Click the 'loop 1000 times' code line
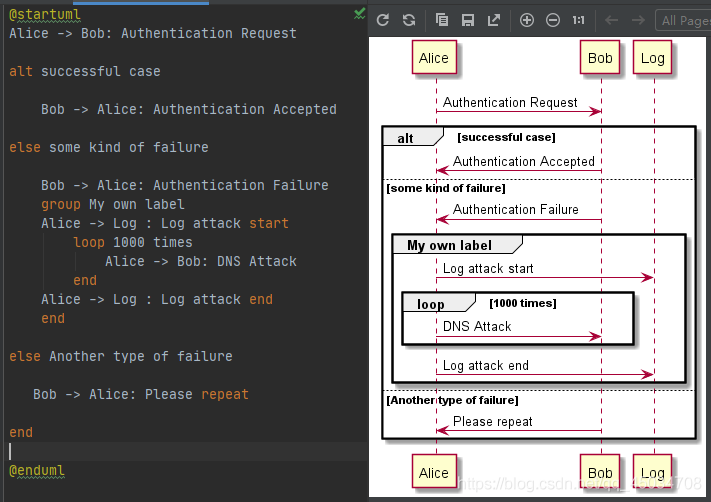 133,242
